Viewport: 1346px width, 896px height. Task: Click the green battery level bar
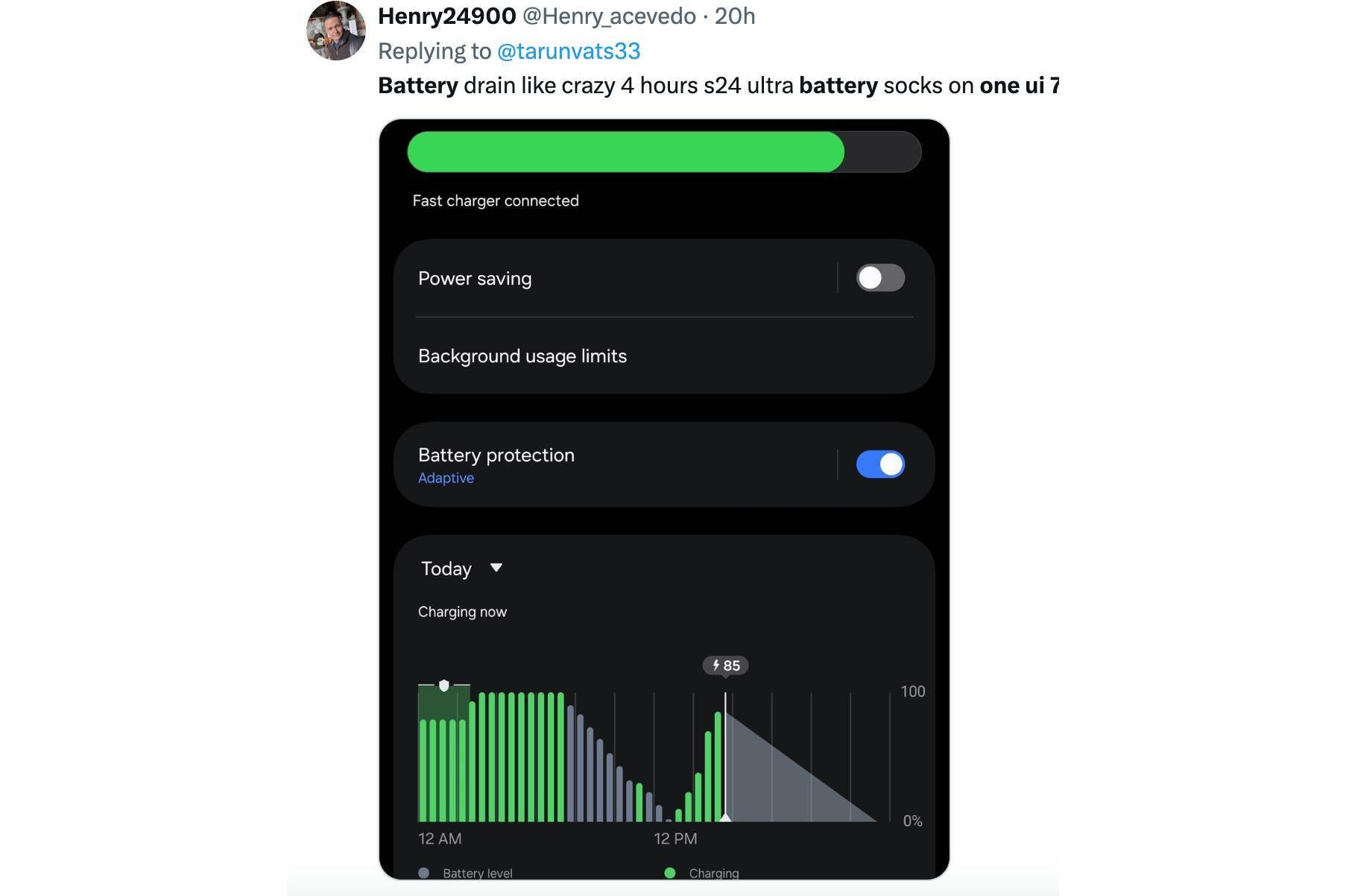(625, 152)
